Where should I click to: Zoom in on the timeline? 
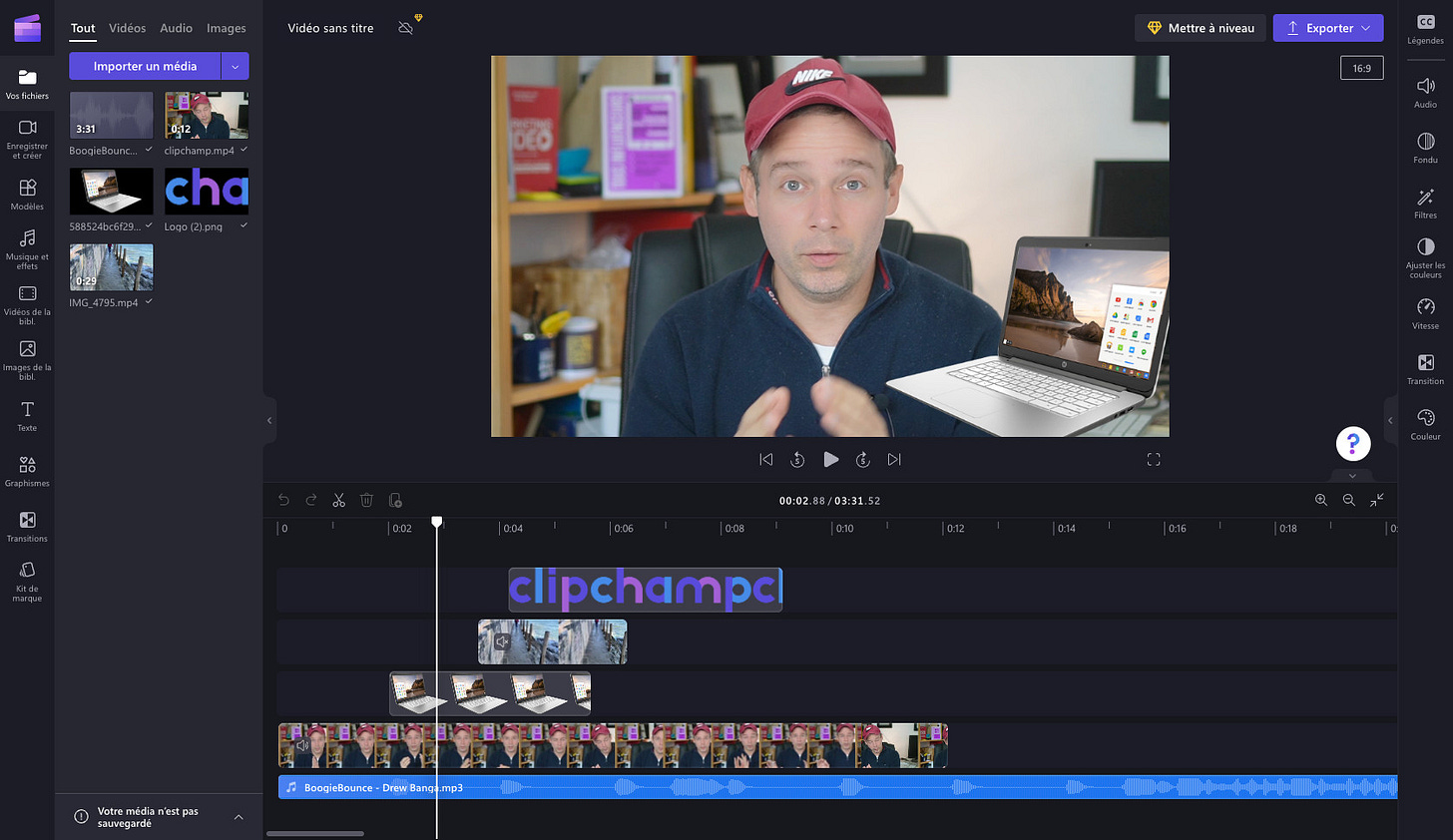(x=1321, y=500)
